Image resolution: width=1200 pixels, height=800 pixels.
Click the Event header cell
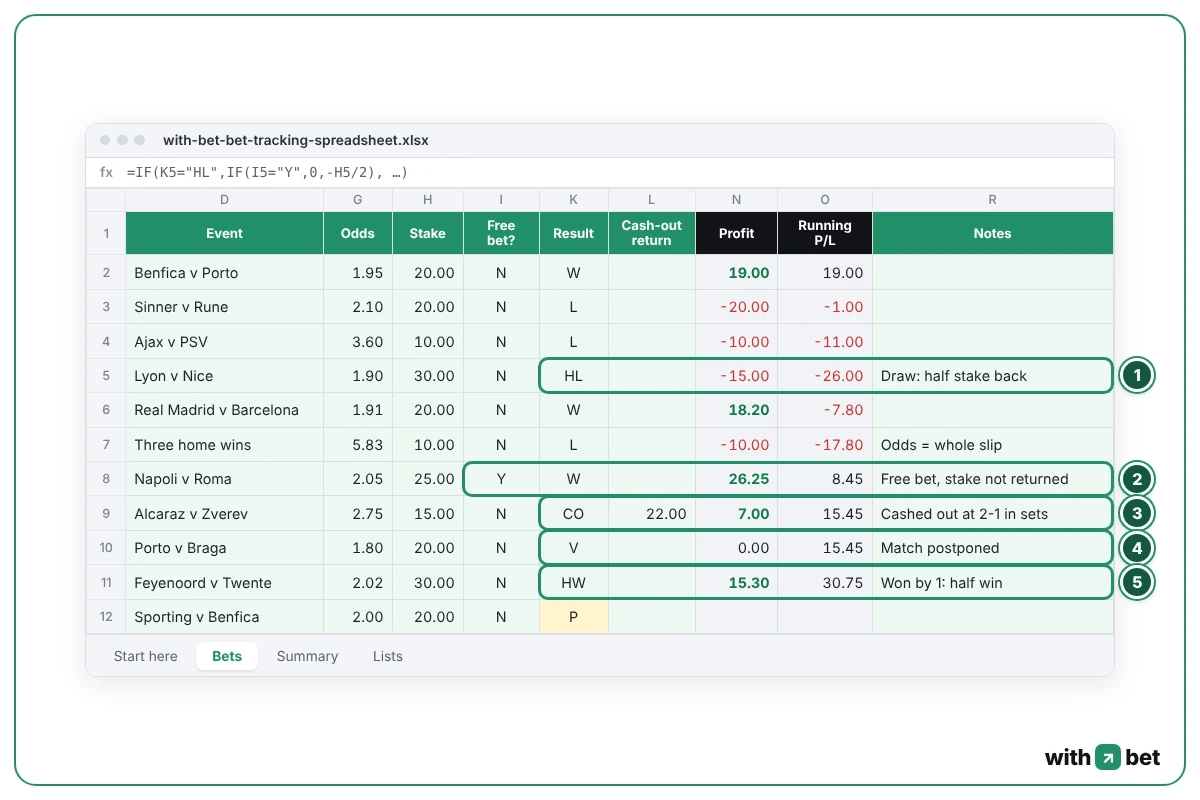click(x=224, y=233)
